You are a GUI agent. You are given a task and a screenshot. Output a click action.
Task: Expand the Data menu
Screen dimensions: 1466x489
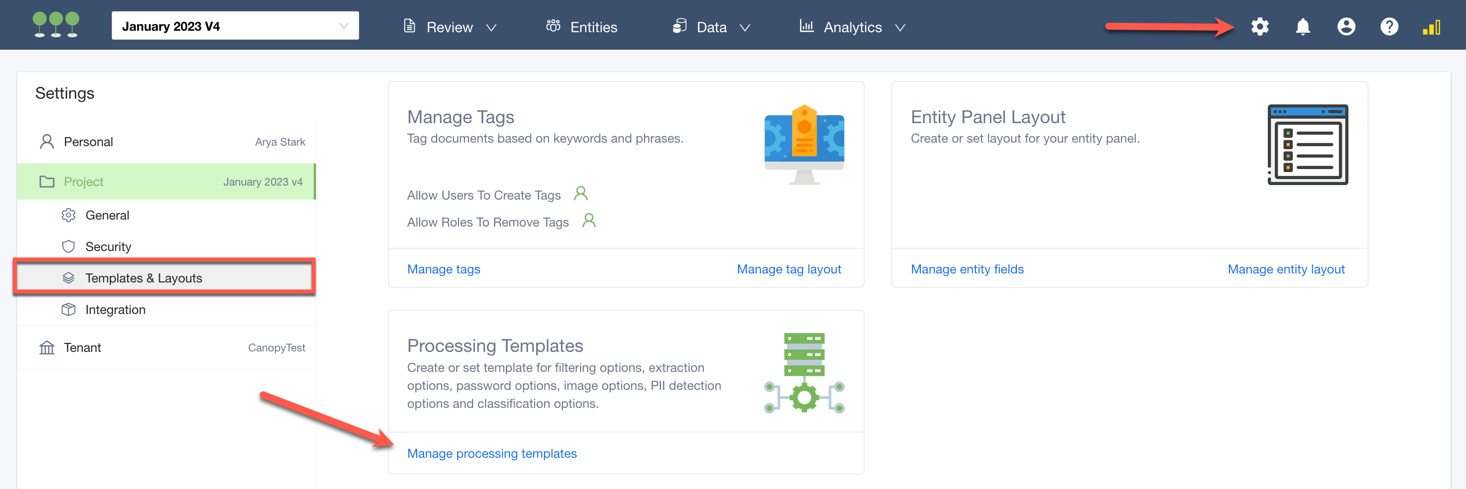(x=711, y=27)
